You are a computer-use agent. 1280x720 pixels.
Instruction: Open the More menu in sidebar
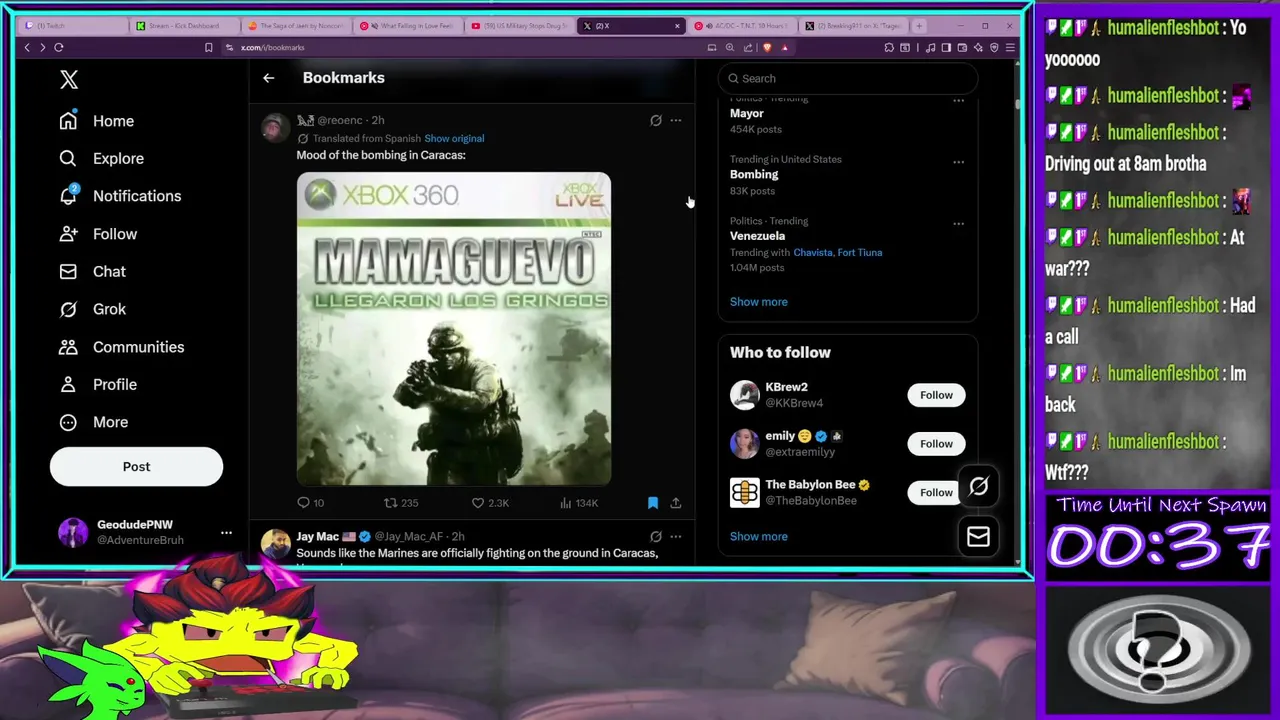[x=94, y=422]
